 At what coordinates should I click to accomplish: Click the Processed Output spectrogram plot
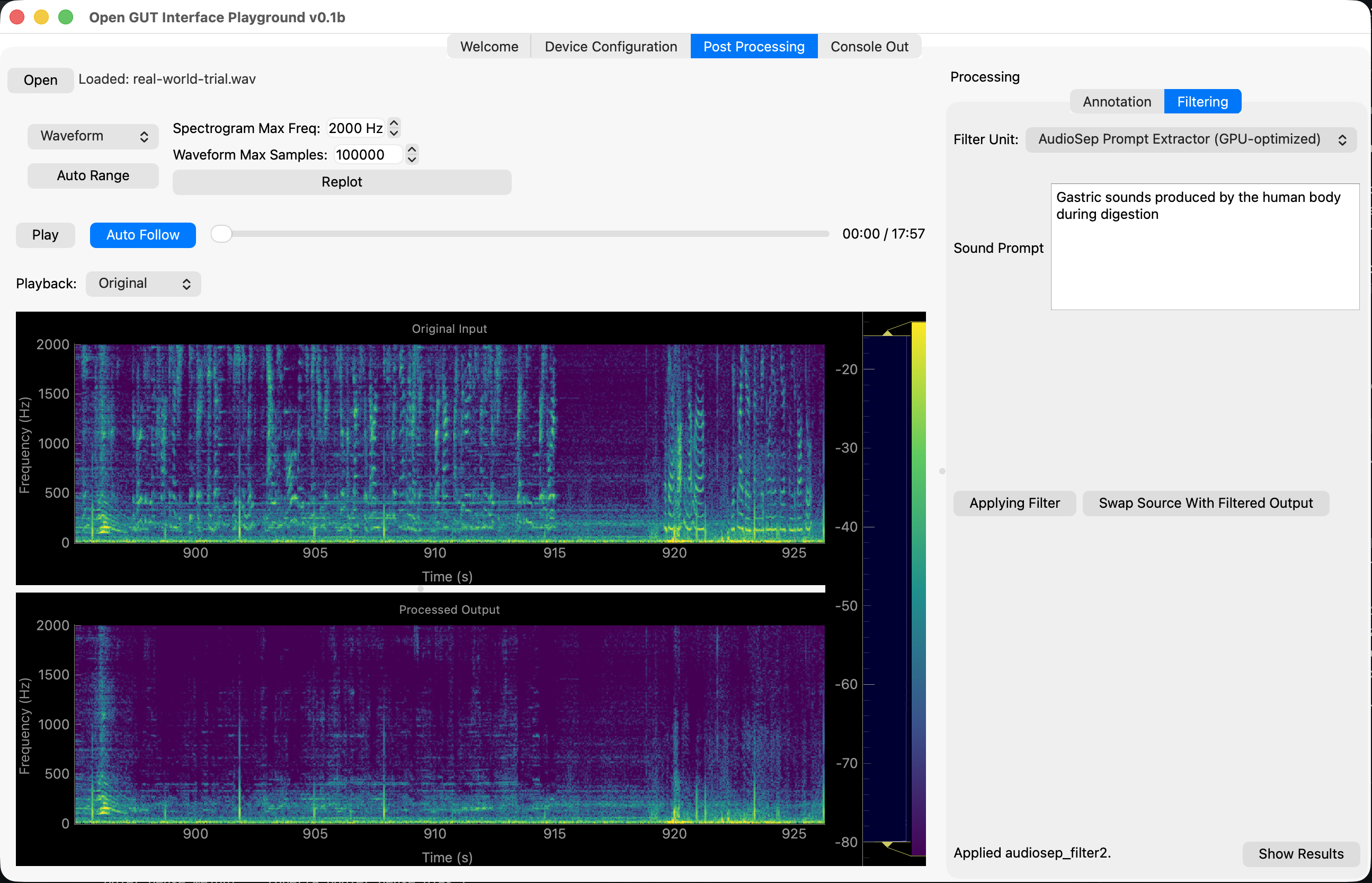tap(449, 724)
